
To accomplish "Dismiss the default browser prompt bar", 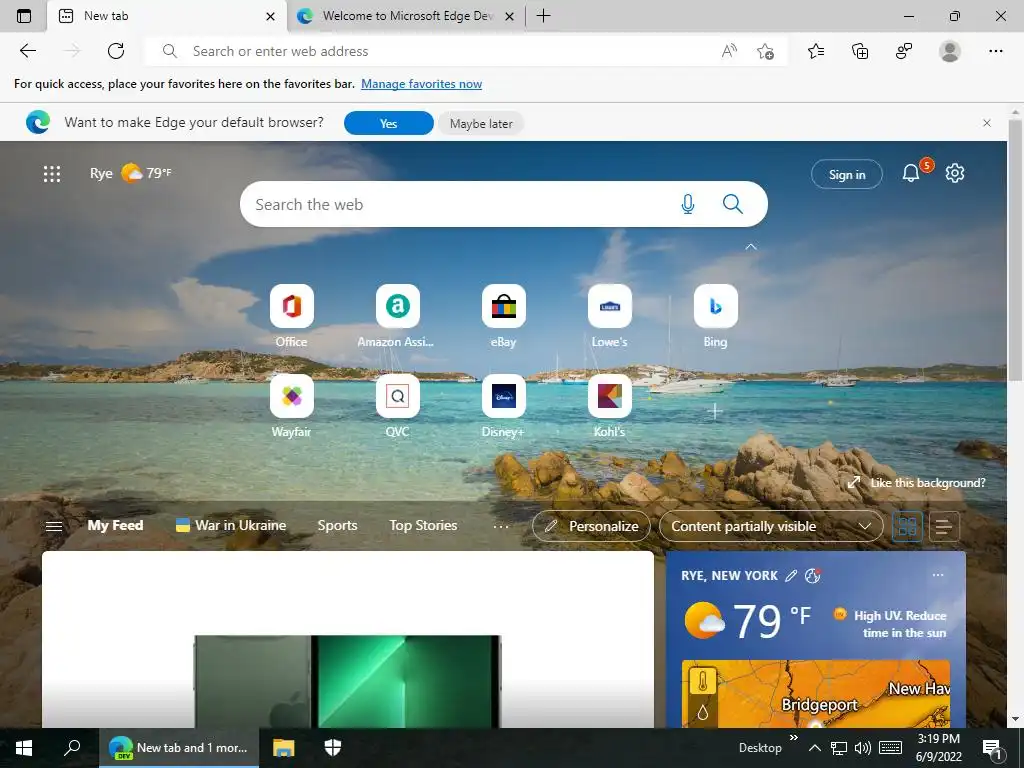I will 987,123.
